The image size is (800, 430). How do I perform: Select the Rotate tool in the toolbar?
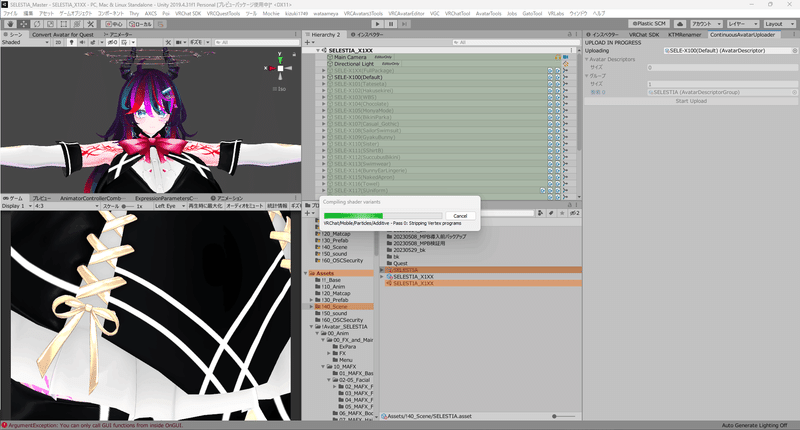point(37,24)
